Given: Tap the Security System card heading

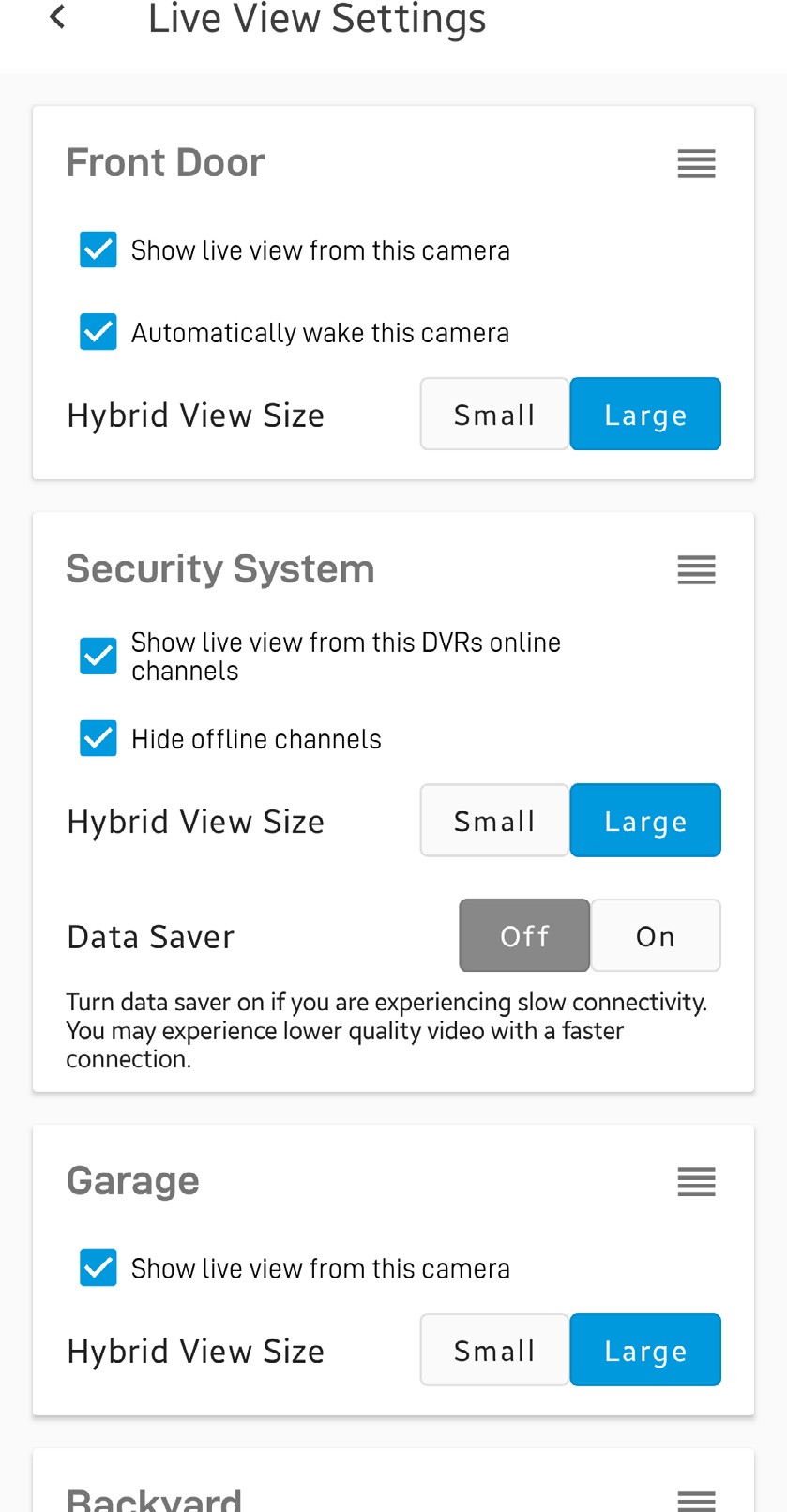Looking at the screenshot, I should pos(220,569).
